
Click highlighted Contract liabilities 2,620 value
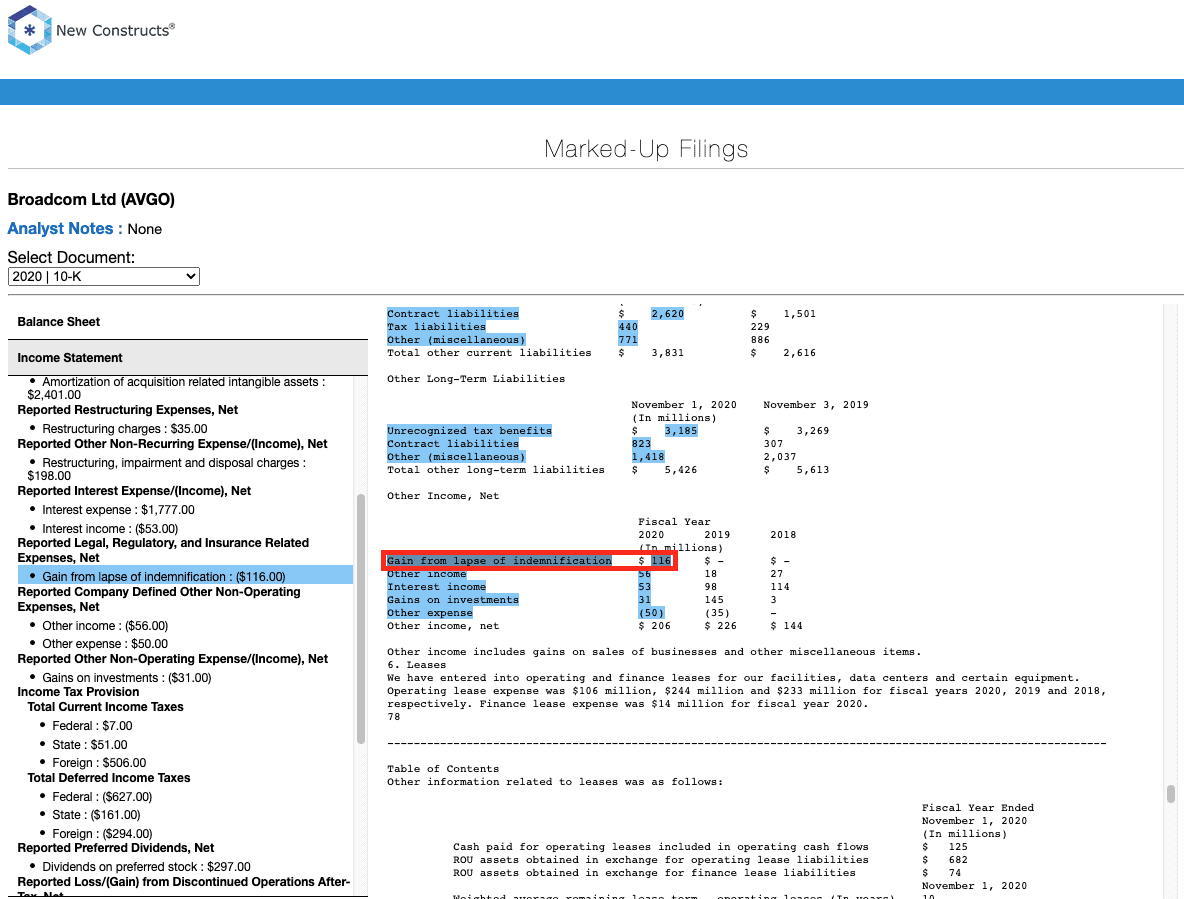668,314
